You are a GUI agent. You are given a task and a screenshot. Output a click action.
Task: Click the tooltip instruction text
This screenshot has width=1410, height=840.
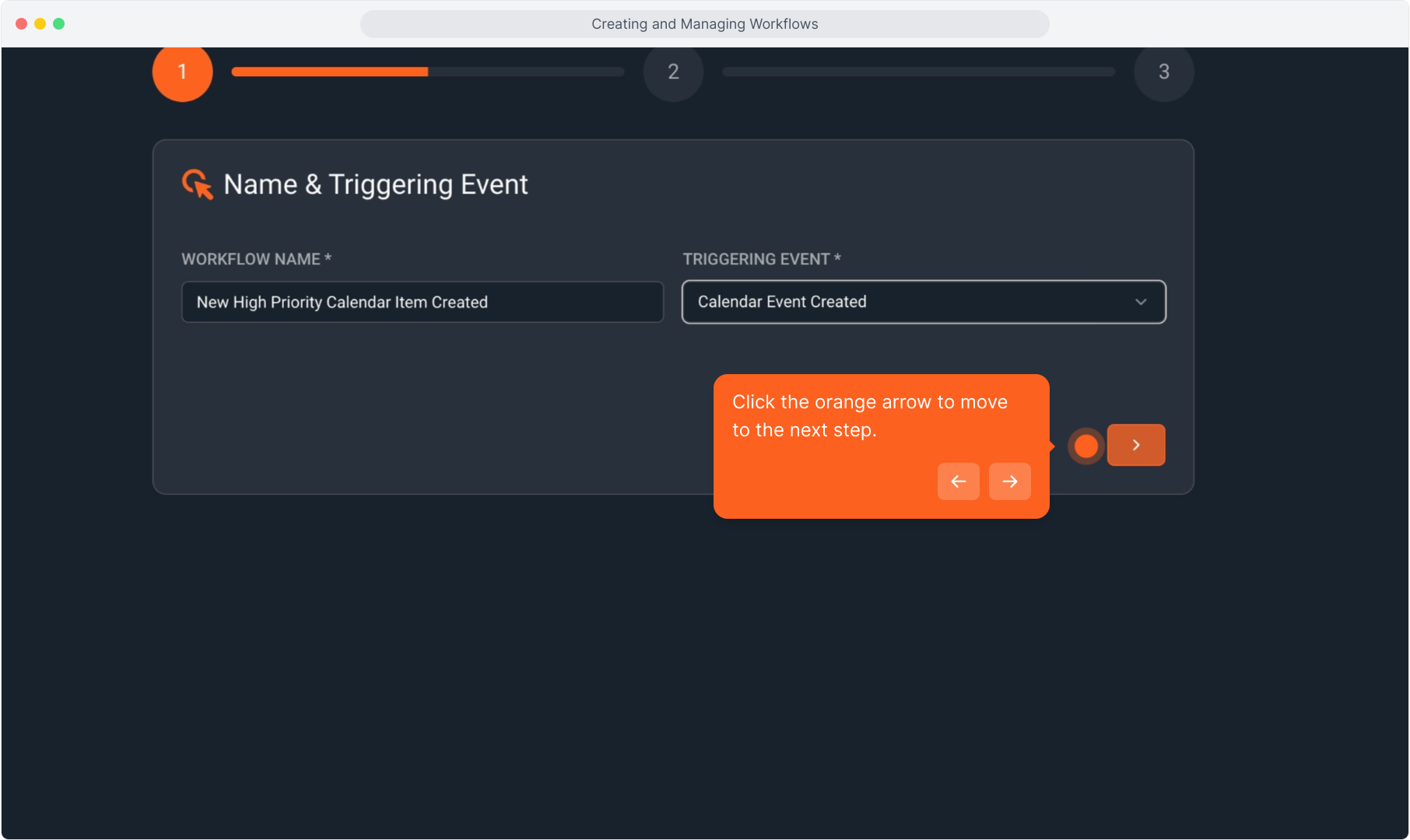tap(869, 416)
